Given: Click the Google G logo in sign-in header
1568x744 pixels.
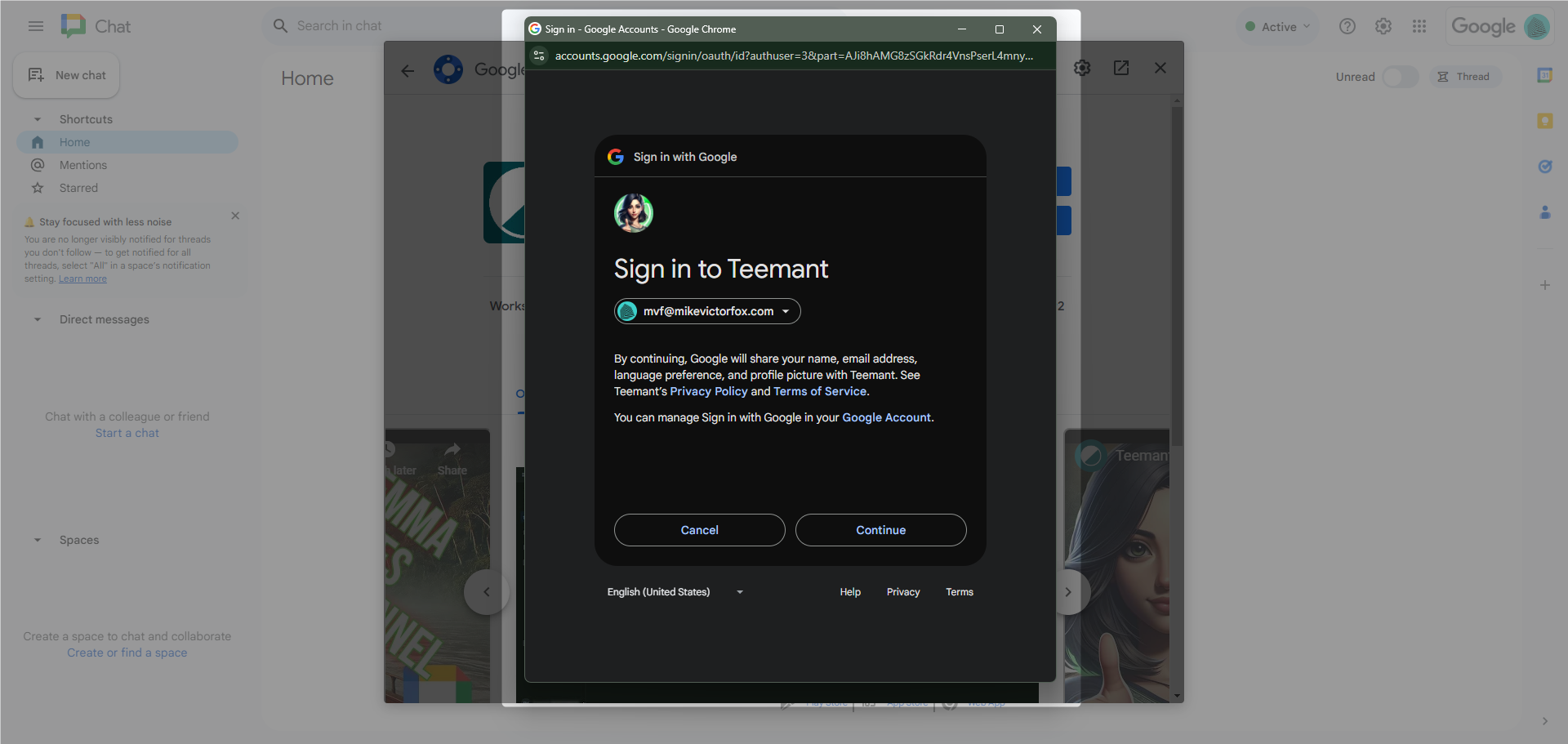Looking at the screenshot, I should (x=616, y=157).
